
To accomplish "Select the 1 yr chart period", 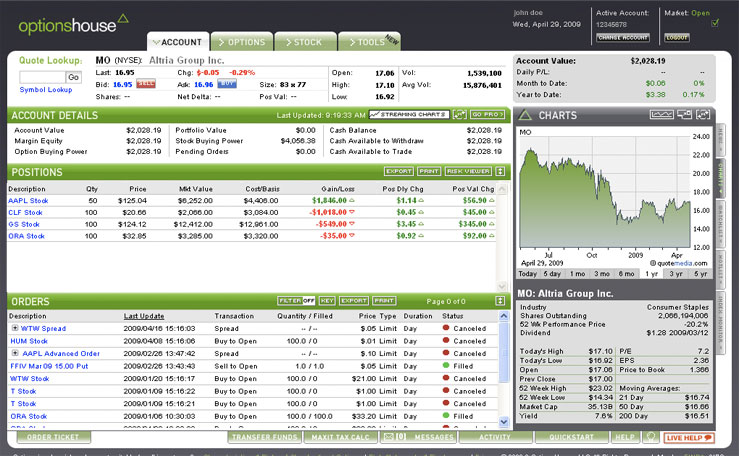I will tap(651, 274).
